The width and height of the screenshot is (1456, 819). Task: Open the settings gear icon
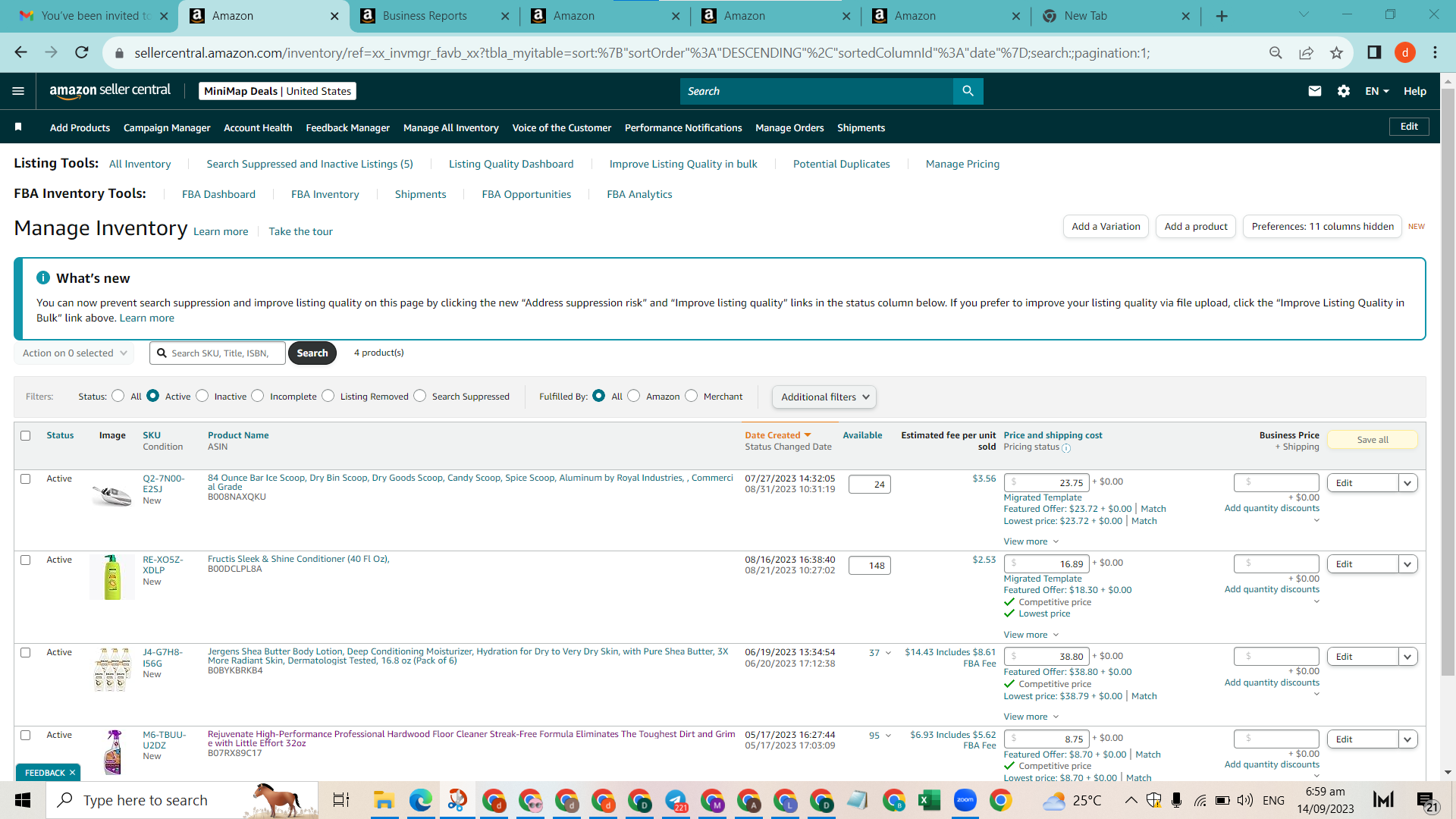tap(1344, 91)
